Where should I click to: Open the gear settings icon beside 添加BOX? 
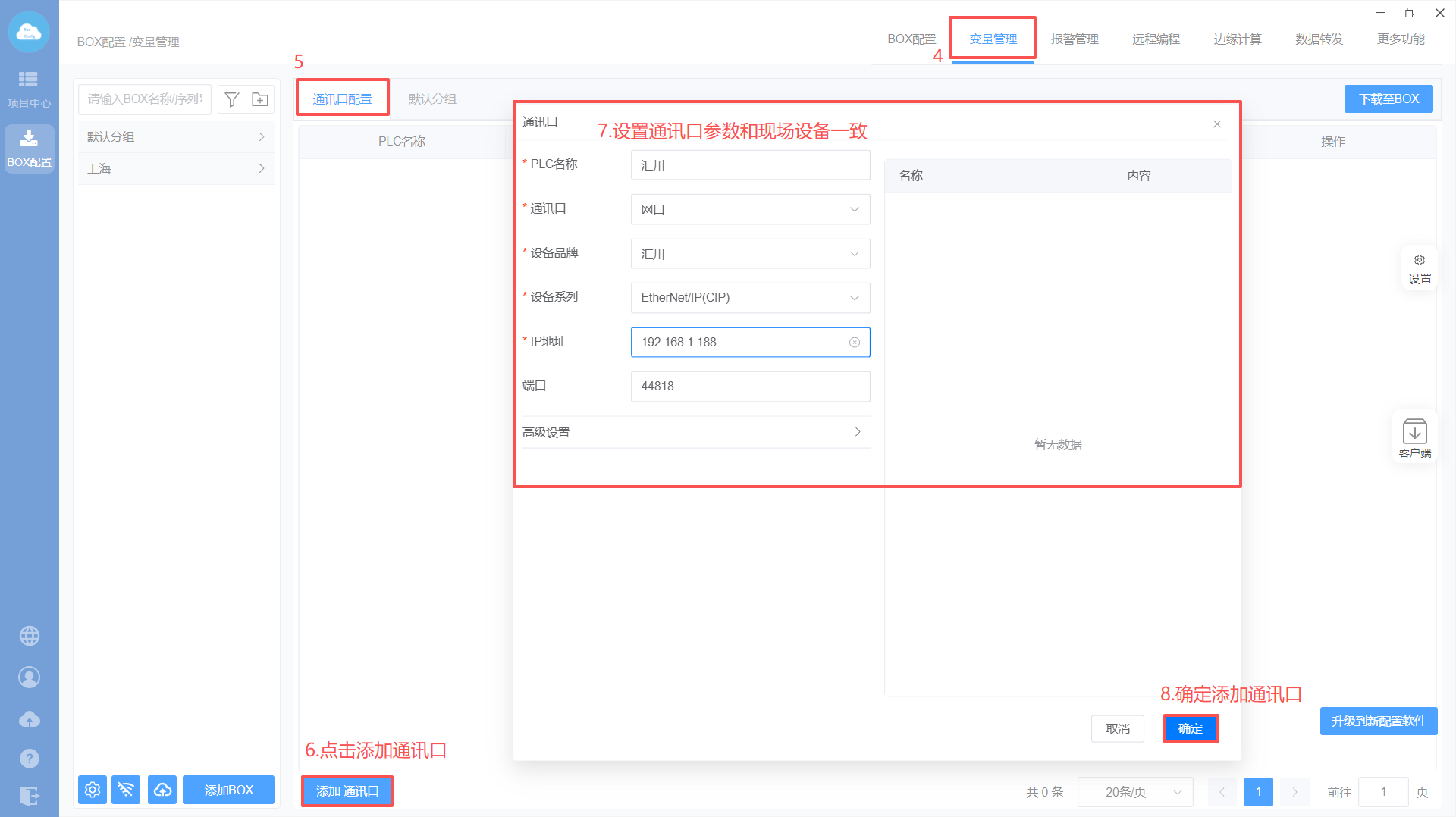pos(93,790)
